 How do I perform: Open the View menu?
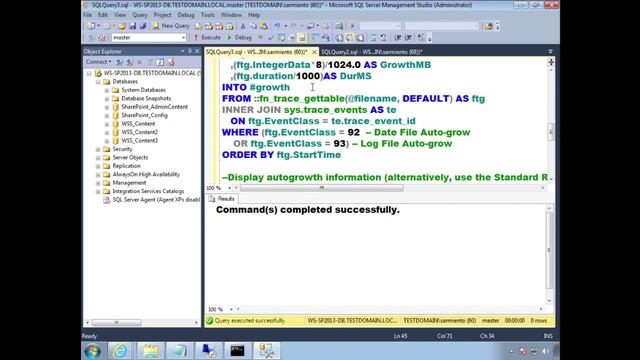click(x=120, y=15)
